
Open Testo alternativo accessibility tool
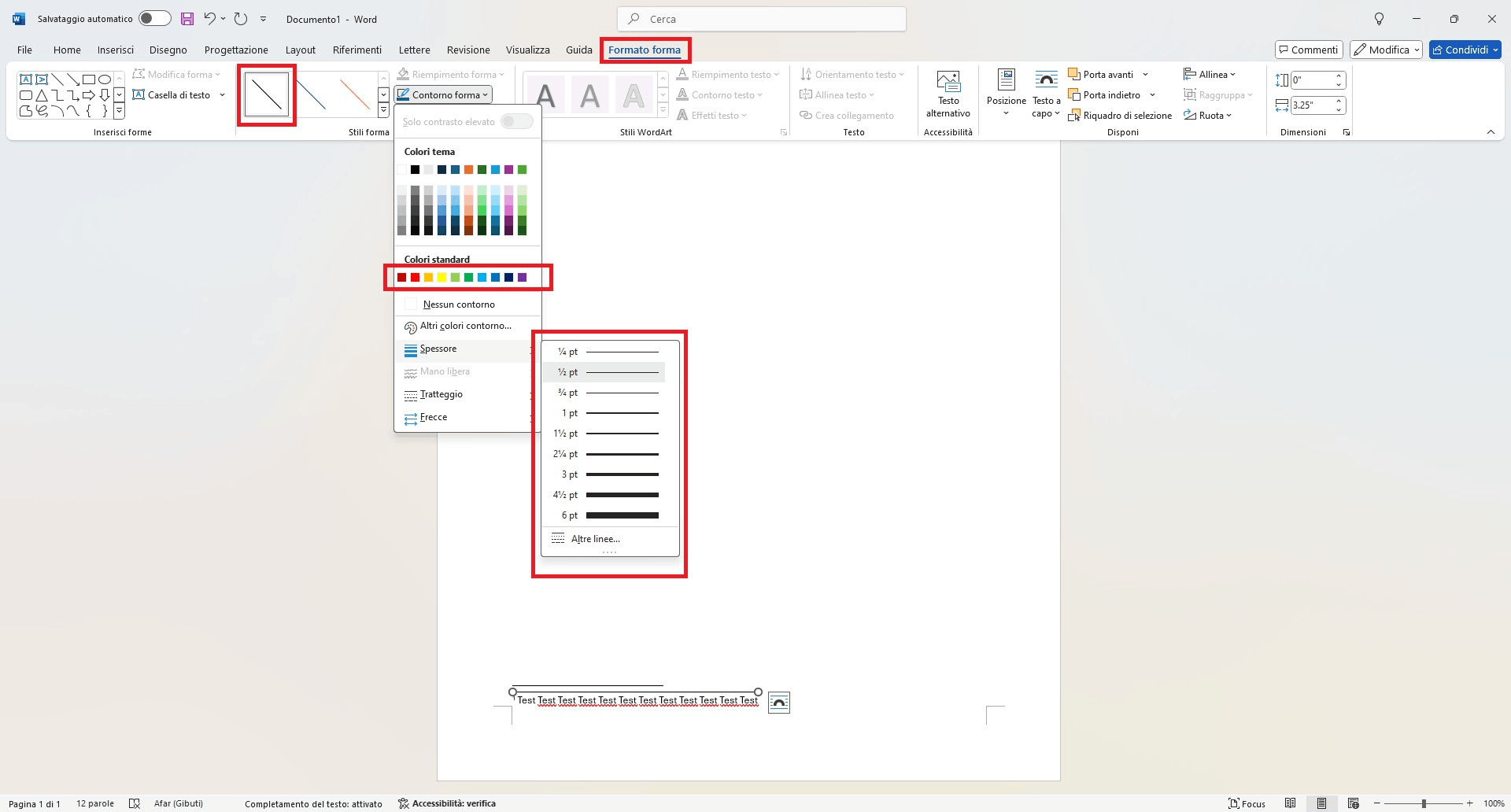coord(948,94)
